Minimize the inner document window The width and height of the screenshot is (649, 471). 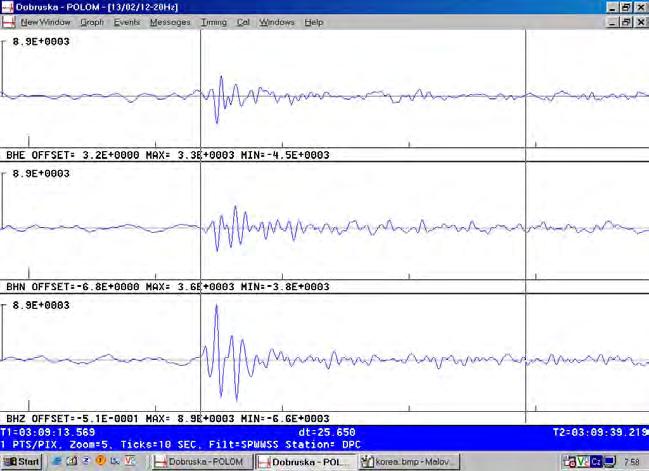[x=613, y=22]
